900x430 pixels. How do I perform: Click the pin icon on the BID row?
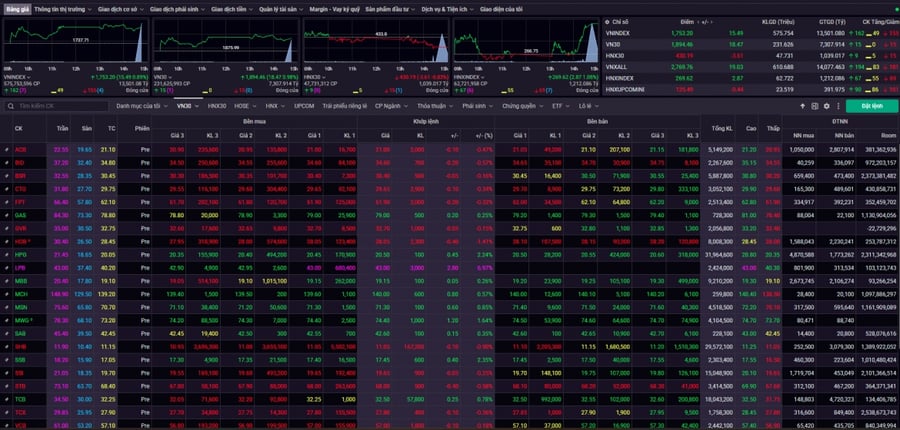coord(7,162)
